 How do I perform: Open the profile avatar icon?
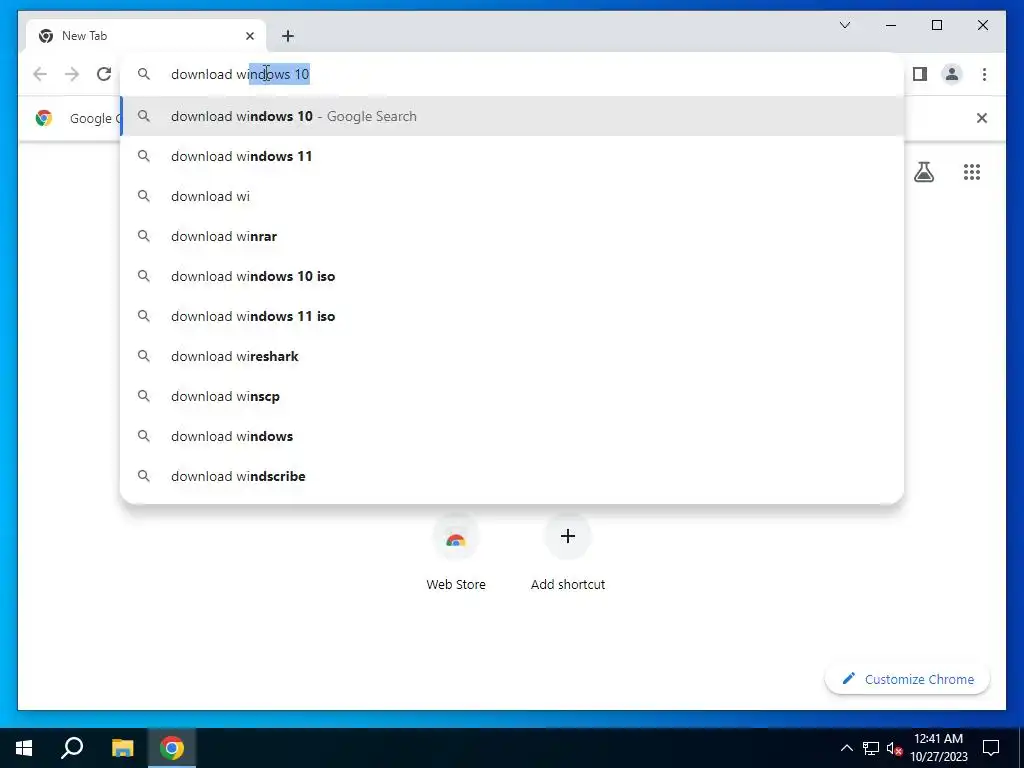(x=952, y=74)
